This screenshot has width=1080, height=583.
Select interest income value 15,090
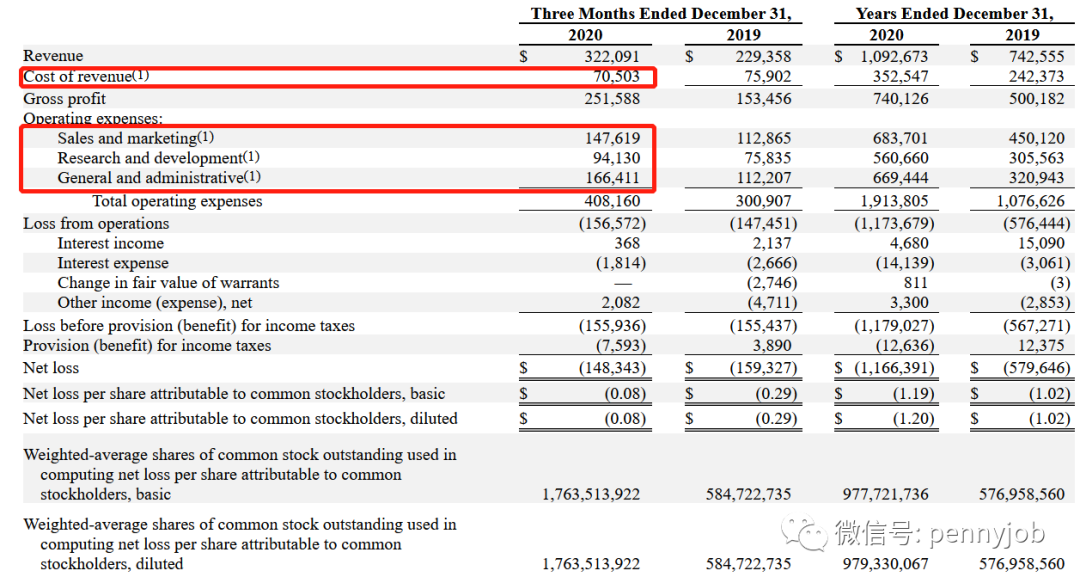click(1041, 243)
